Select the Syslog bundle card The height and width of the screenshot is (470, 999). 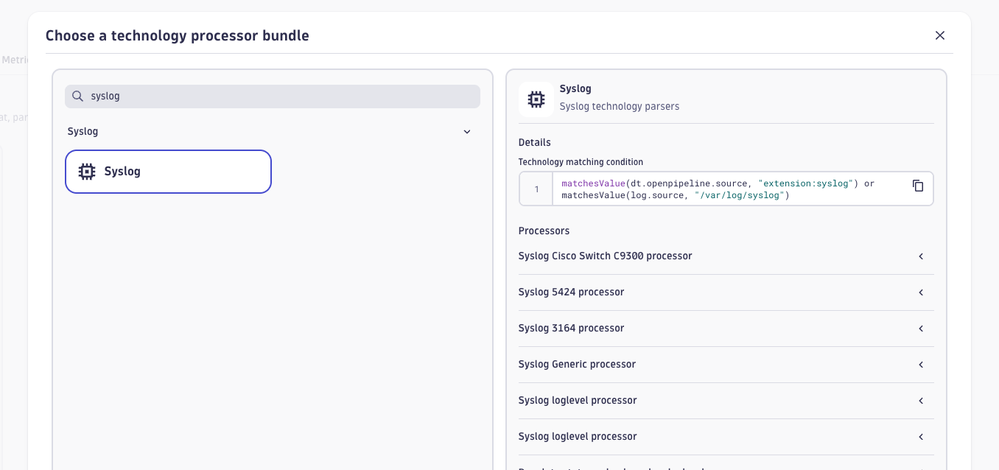tap(168, 172)
